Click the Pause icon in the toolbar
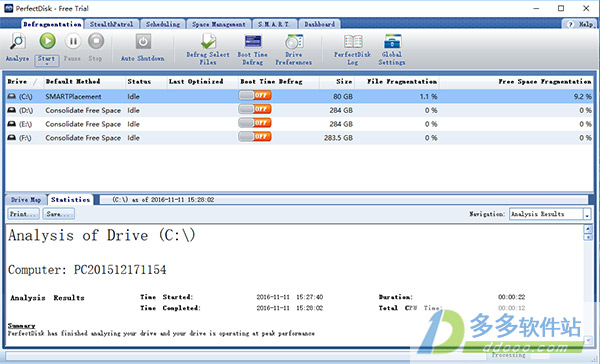600x364 pixels. coord(73,41)
